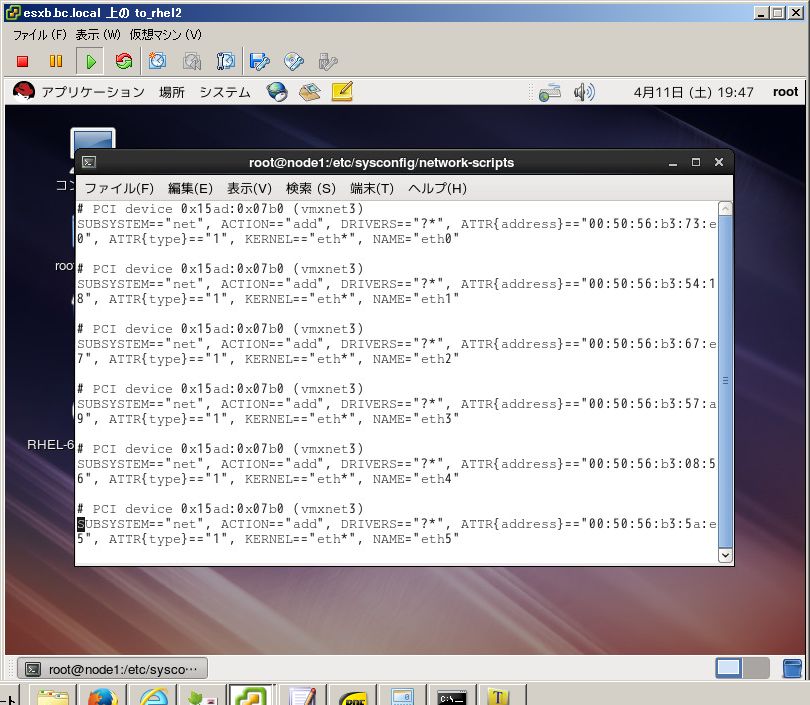Click the line ending NAME="eth1"
The width and height of the screenshot is (810, 705).
[x=268, y=299]
